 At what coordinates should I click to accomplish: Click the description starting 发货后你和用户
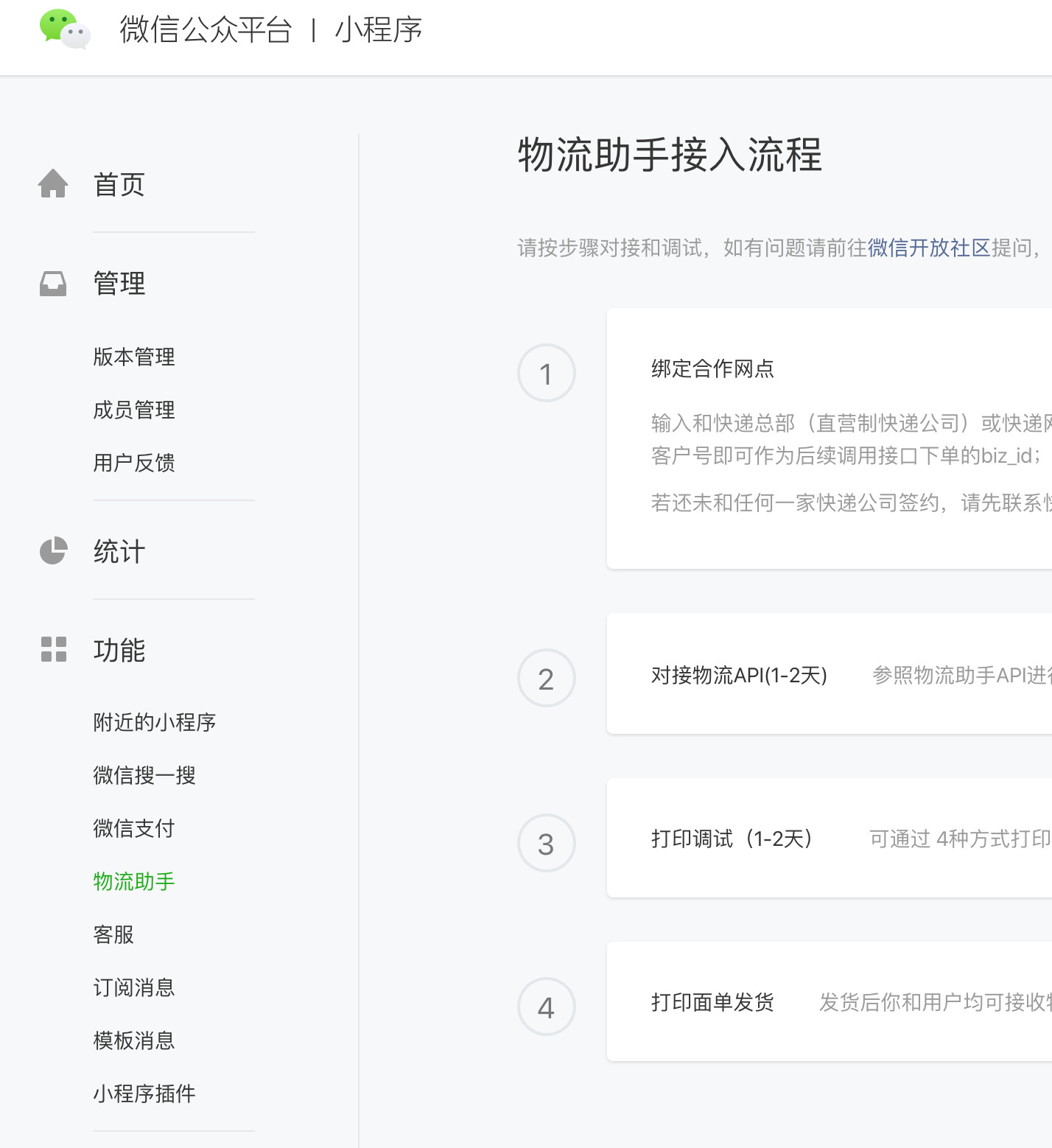pos(936,1002)
